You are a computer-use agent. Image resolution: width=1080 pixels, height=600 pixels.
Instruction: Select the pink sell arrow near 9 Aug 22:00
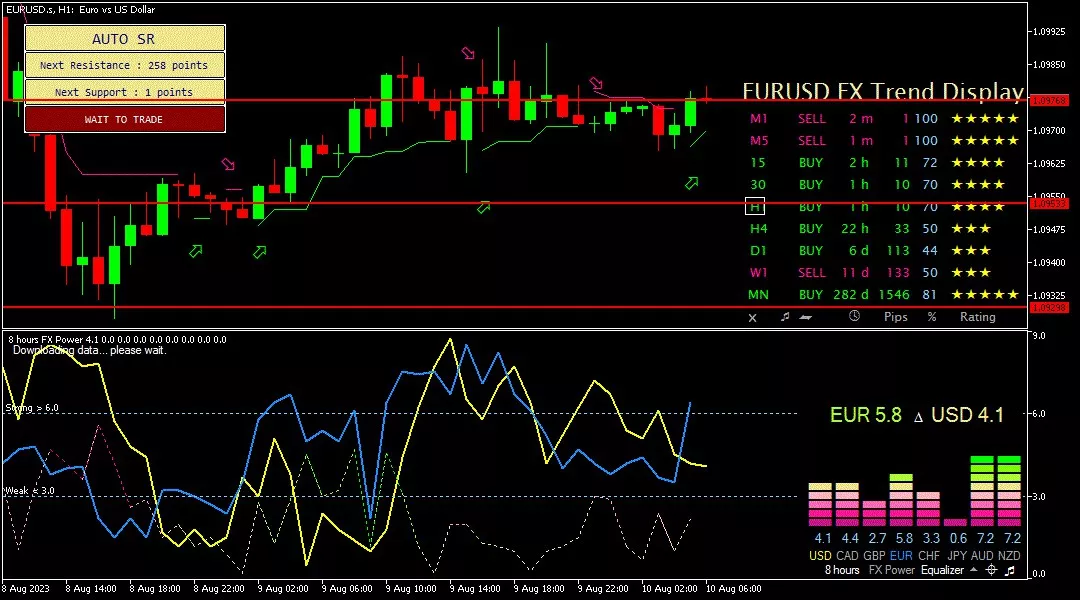pos(596,83)
